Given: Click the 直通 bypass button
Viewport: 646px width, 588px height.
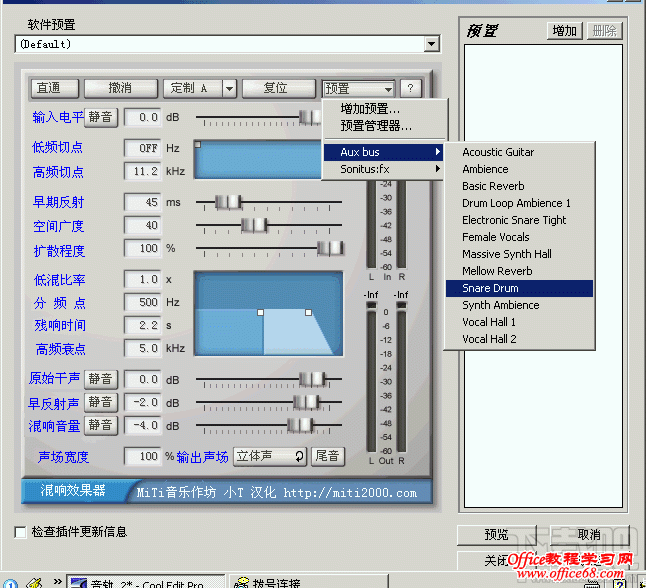Looking at the screenshot, I should pyautogui.click(x=54, y=88).
